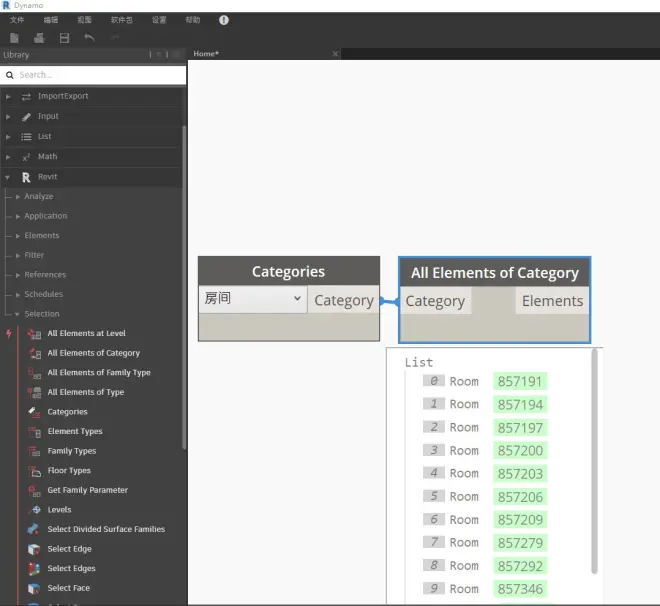Image resolution: width=660 pixels, height=606 pixels.
Task: Select the Categories node title bar
Action: pos(289,271)
